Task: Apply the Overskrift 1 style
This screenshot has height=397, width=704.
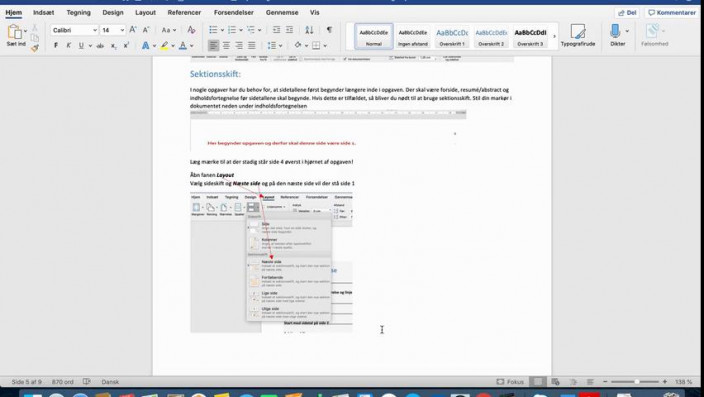Action: [x=452, y=36]
